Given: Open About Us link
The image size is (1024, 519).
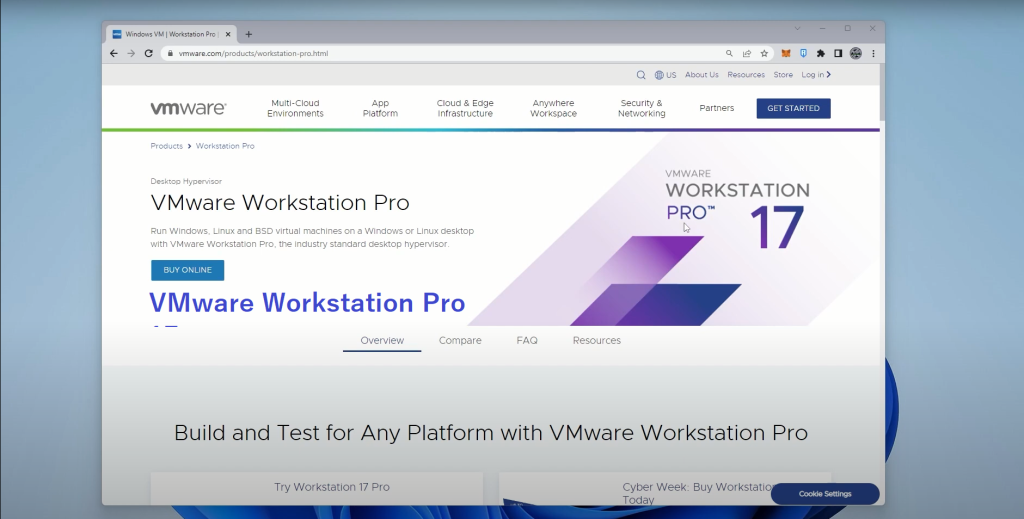Looking at the screenshot, I should pos(701,75).
